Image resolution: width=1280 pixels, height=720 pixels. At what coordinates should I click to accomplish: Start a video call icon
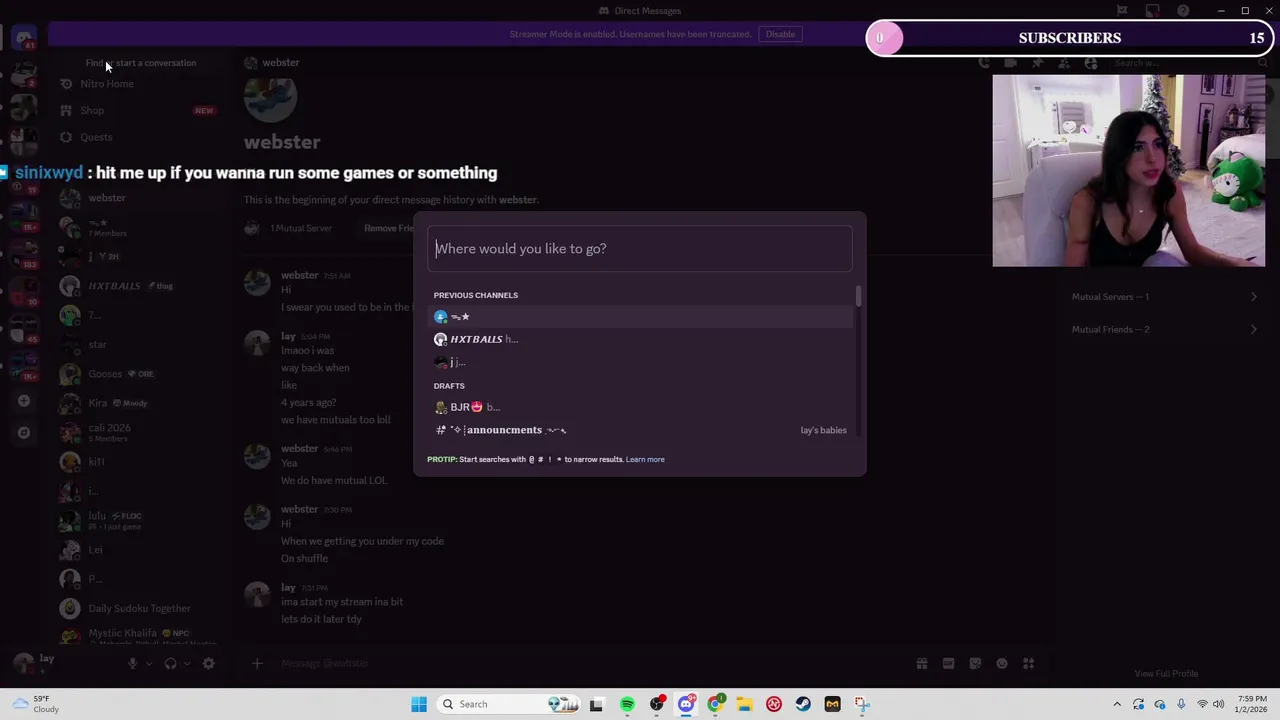click(x=1011, y=63)
